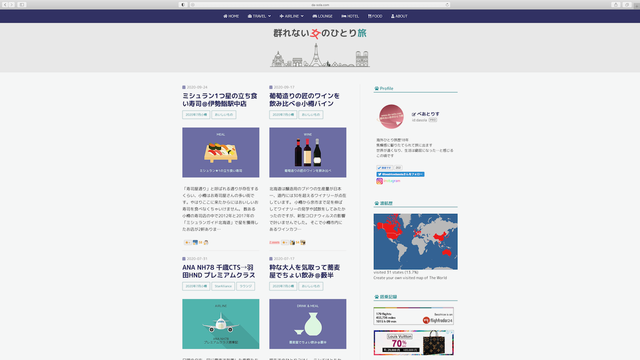The image size is (640, 360).
Task: Click the Paris skyline header illustration
Action: click(320, 55)
